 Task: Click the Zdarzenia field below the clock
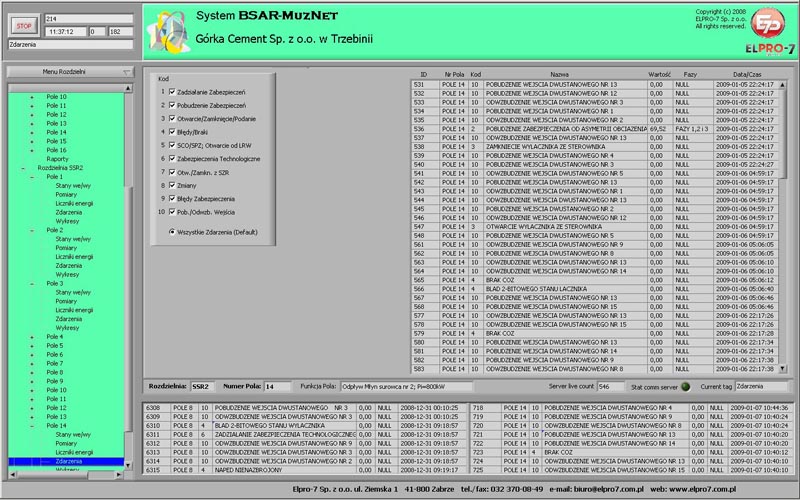pos(70,44)
